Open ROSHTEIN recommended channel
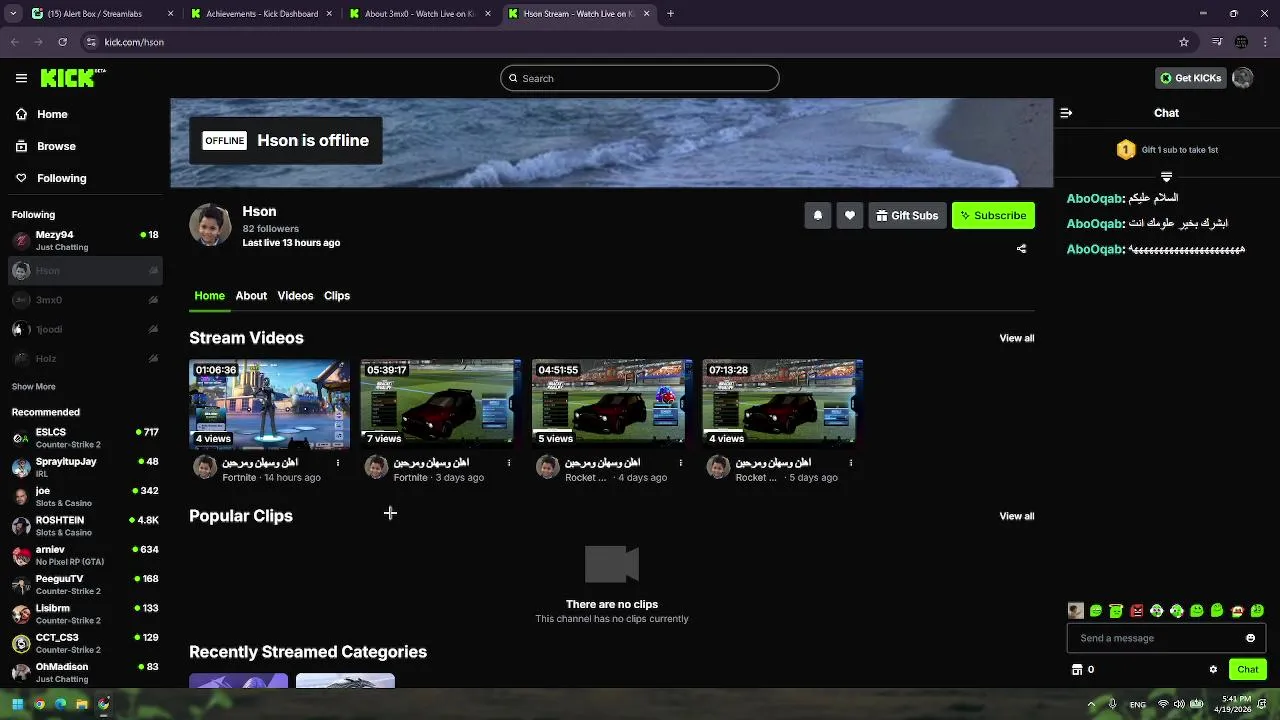The image size is (1280, 720). click(85, 526)
